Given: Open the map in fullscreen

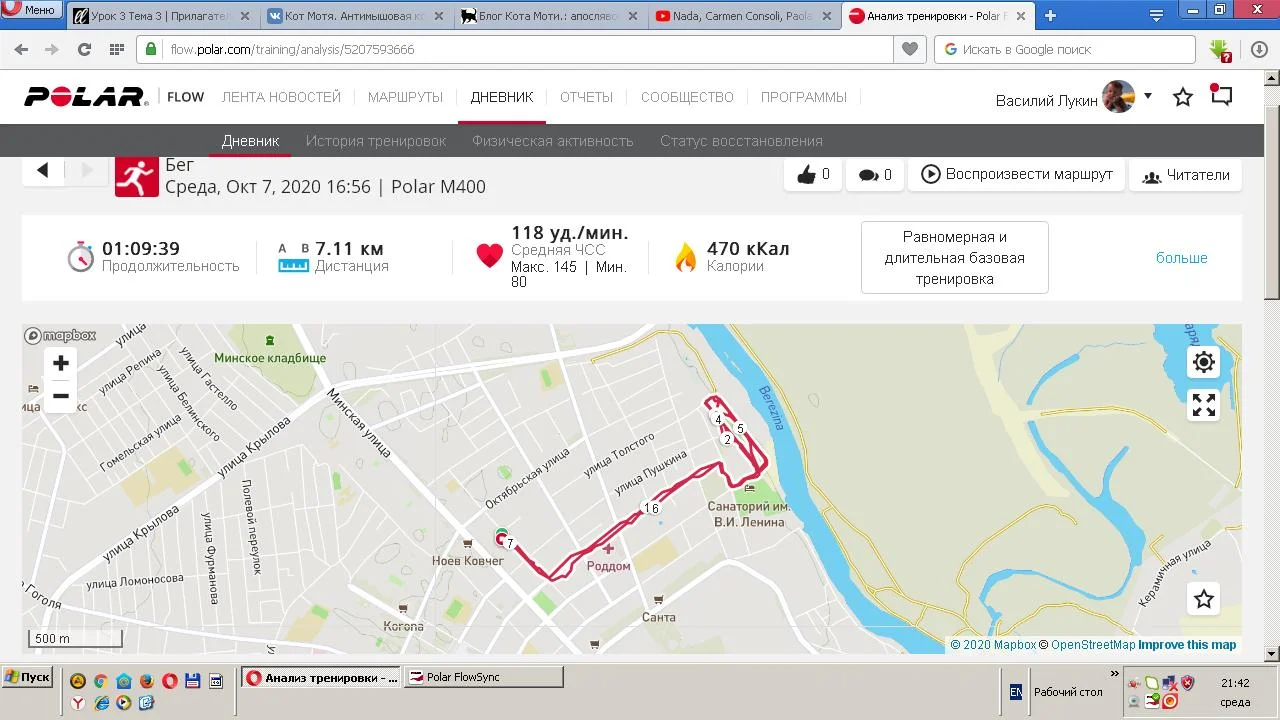Looking at the screenshot, I should (1204, 405).
